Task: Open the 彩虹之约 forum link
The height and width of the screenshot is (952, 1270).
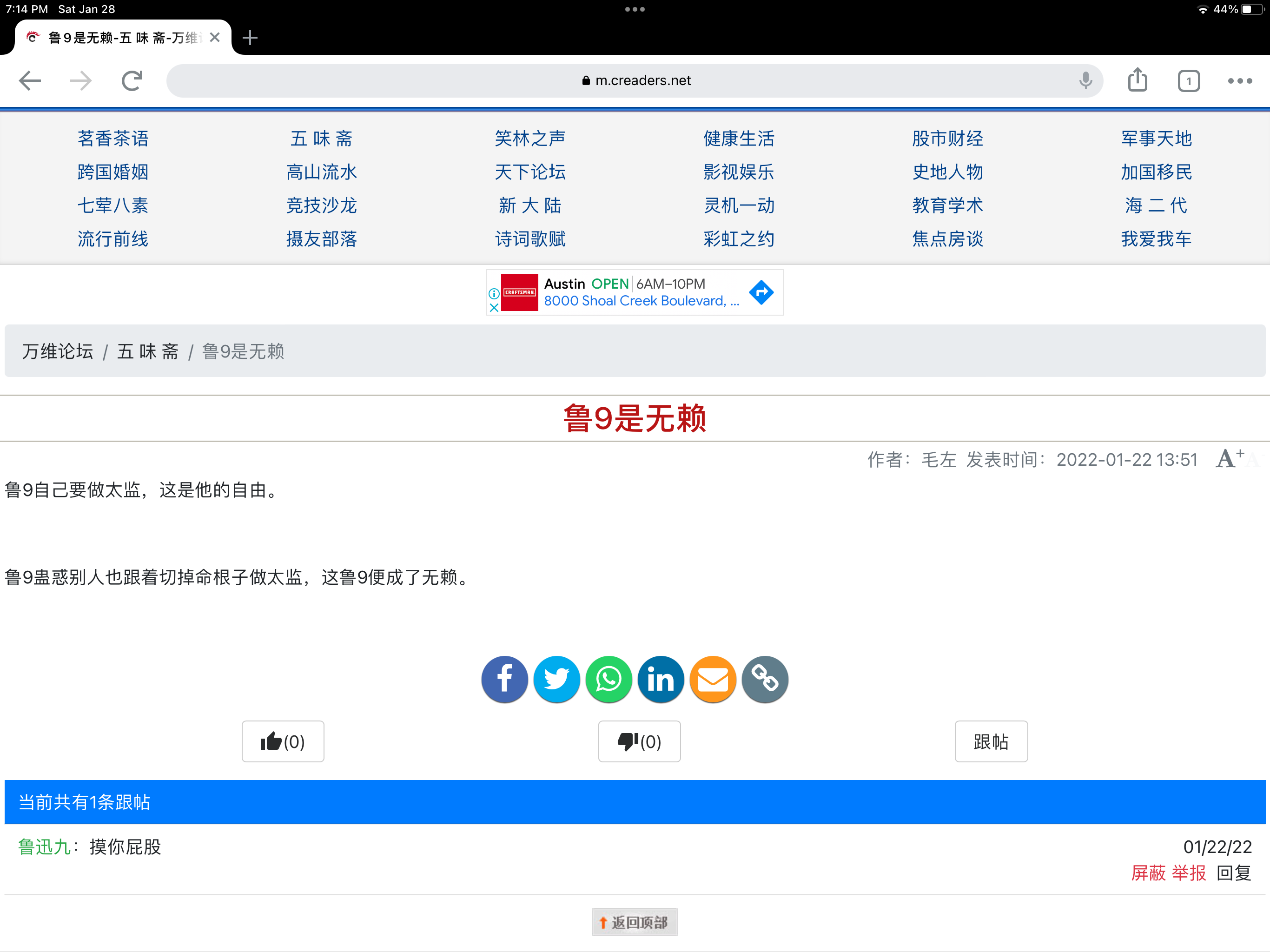Action: coord(739,238)
